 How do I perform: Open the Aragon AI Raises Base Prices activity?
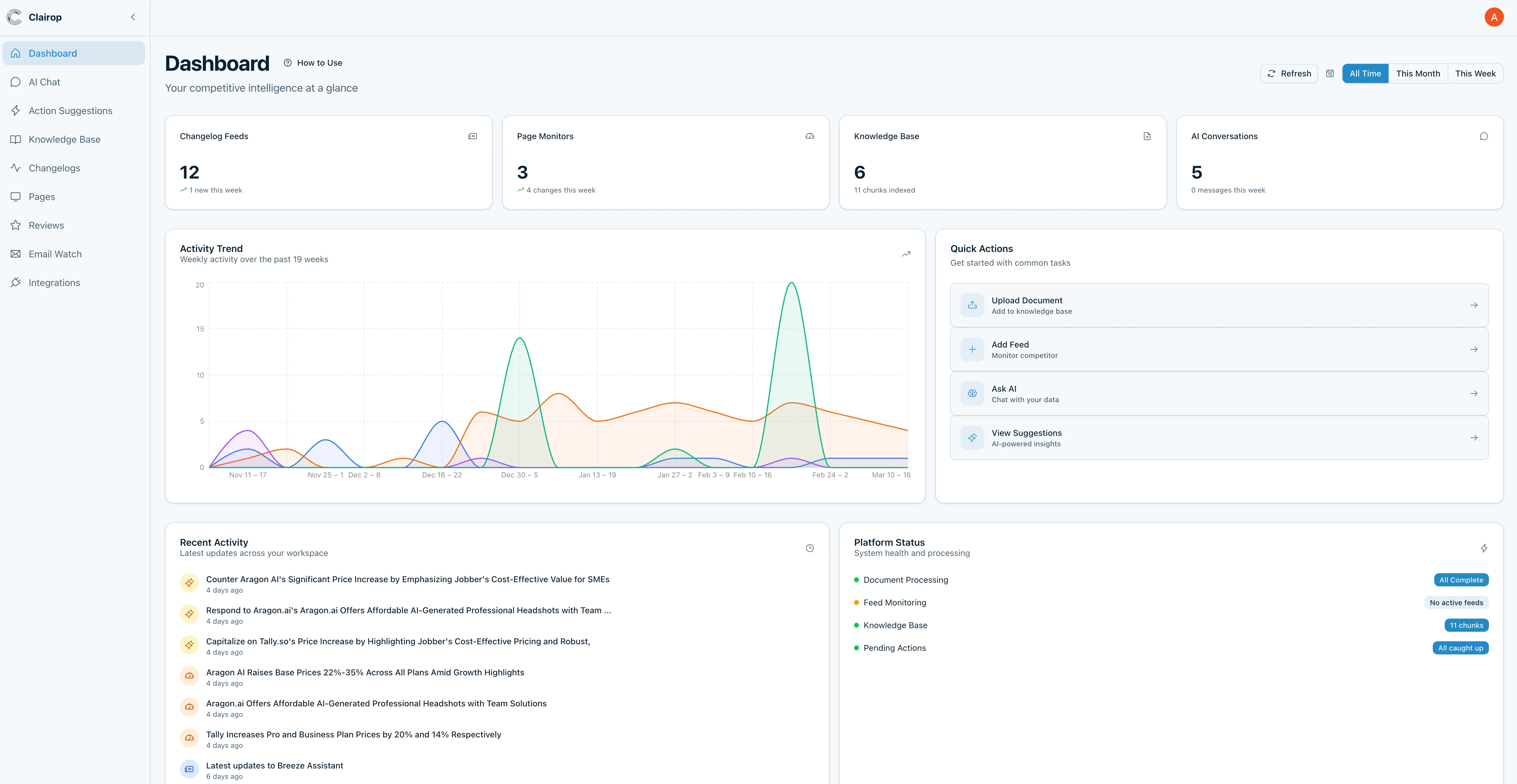[x=364, y=673]
